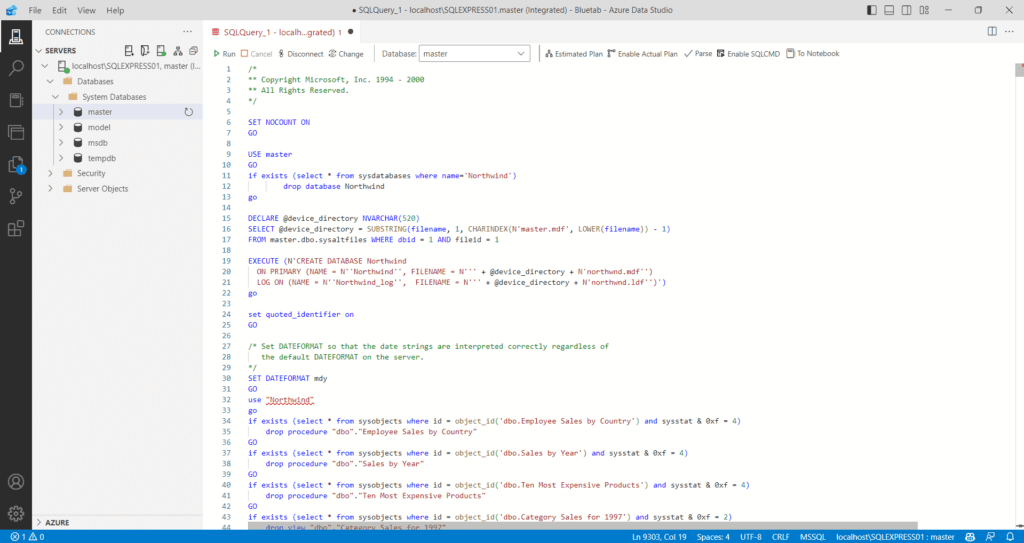The width and height of the screenshot is (1024, 543).
Task: Open the View menu
Action: [86, 10]
